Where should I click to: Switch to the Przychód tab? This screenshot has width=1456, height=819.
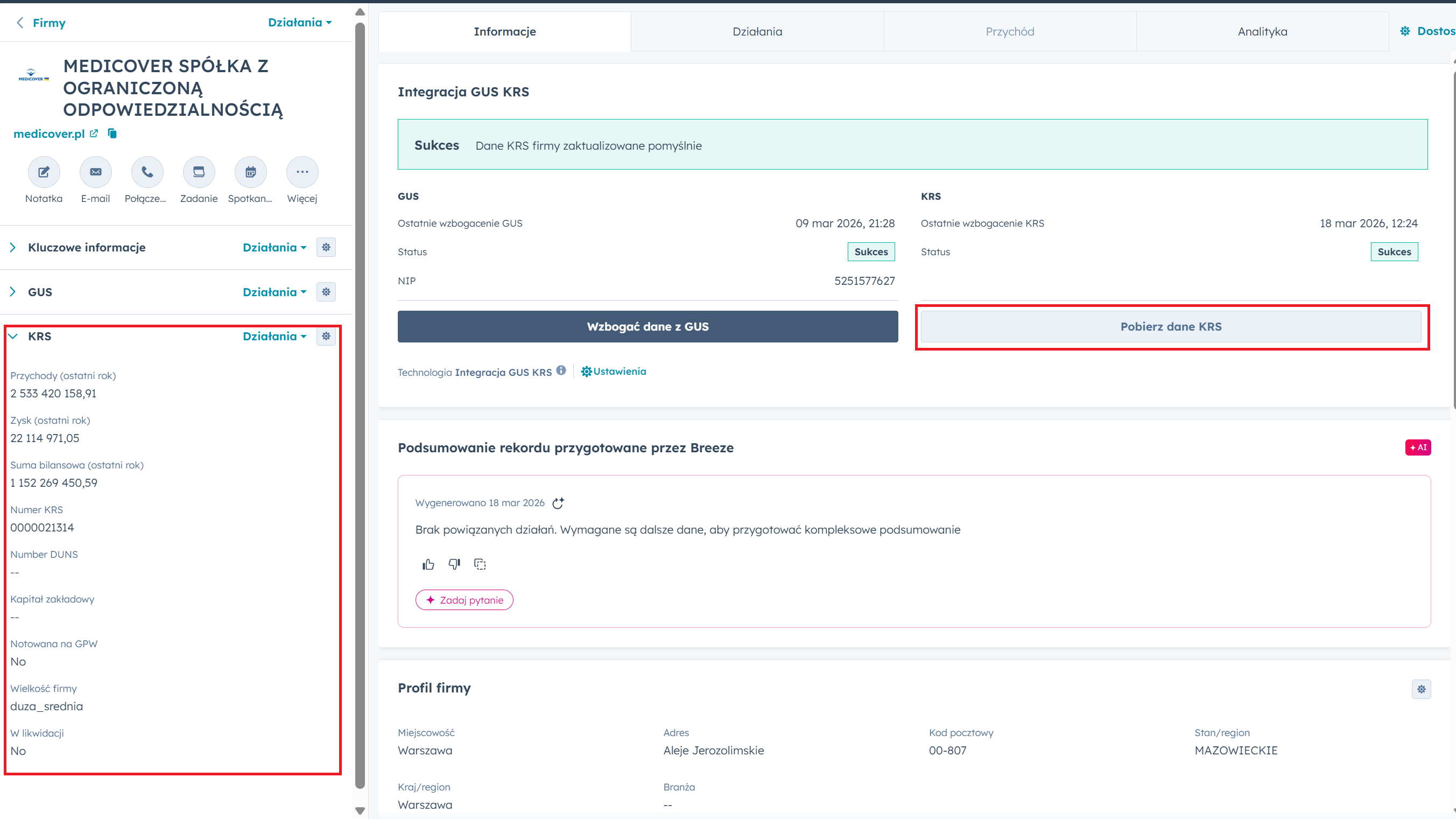1010,32
